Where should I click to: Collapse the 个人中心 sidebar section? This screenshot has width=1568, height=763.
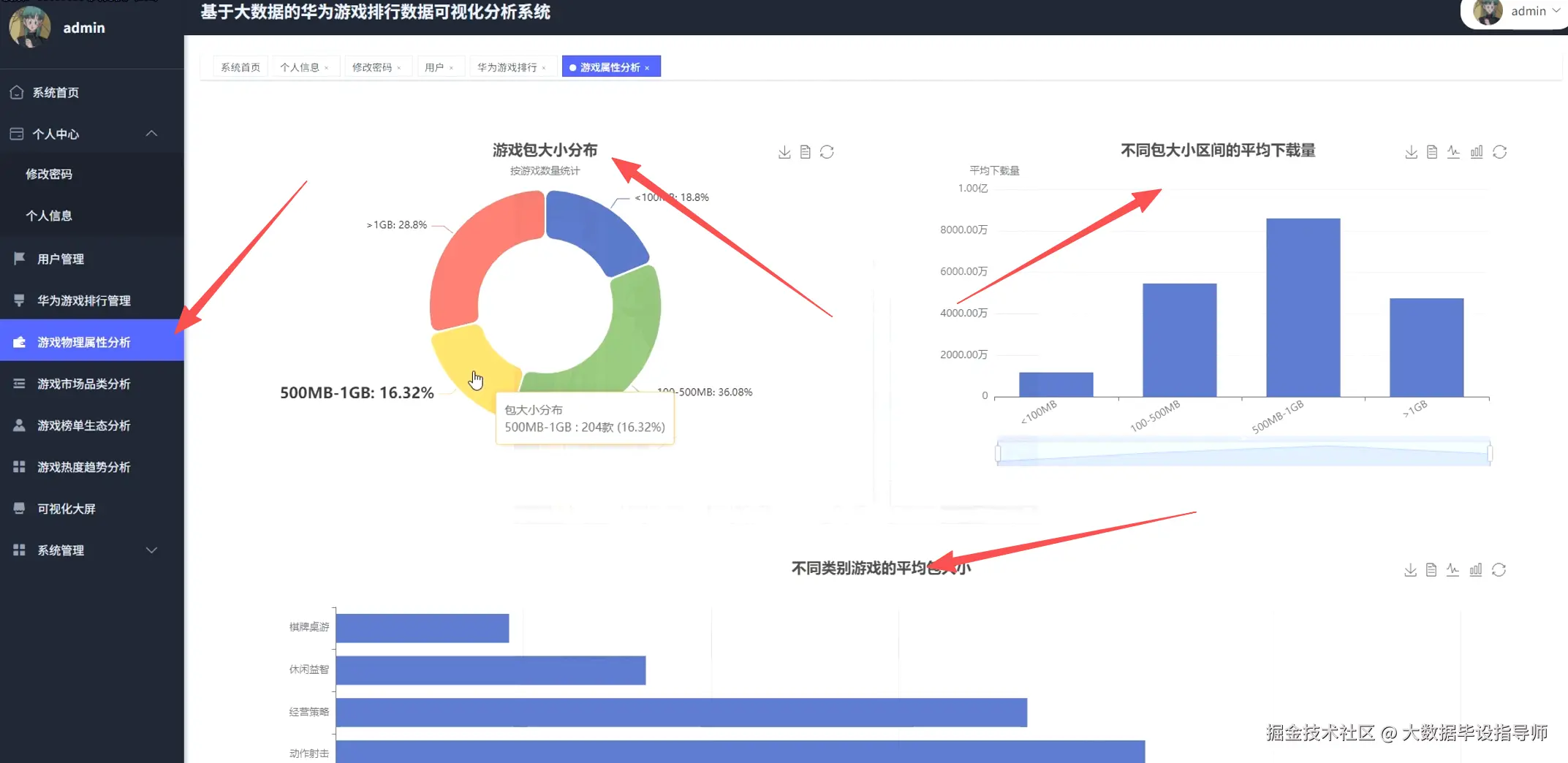tap(151, 133)
